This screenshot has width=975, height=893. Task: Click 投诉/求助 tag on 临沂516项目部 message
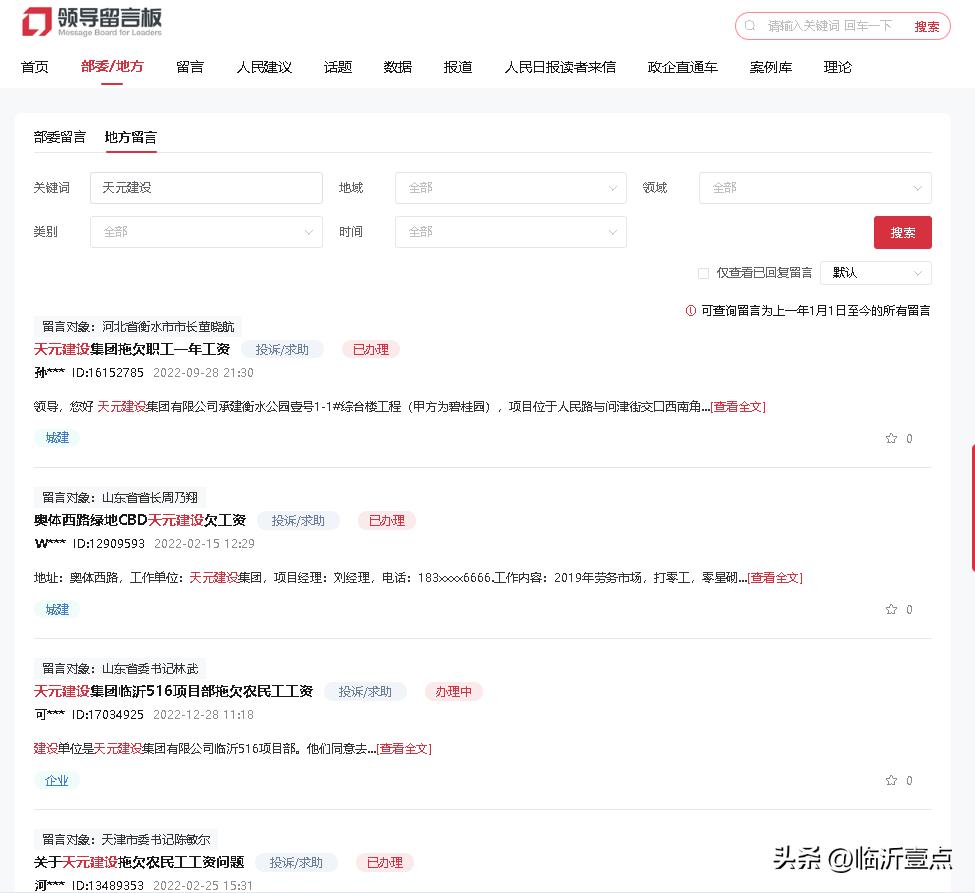click(x=365, y=692)
